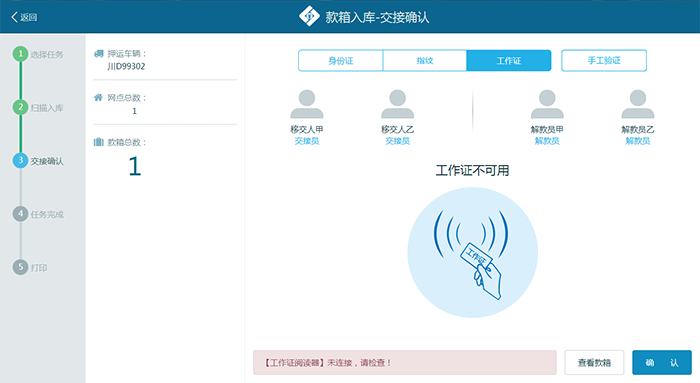
Task: Click the 网点总数 label
Action: pyautogui.click(x=127, y=98)
